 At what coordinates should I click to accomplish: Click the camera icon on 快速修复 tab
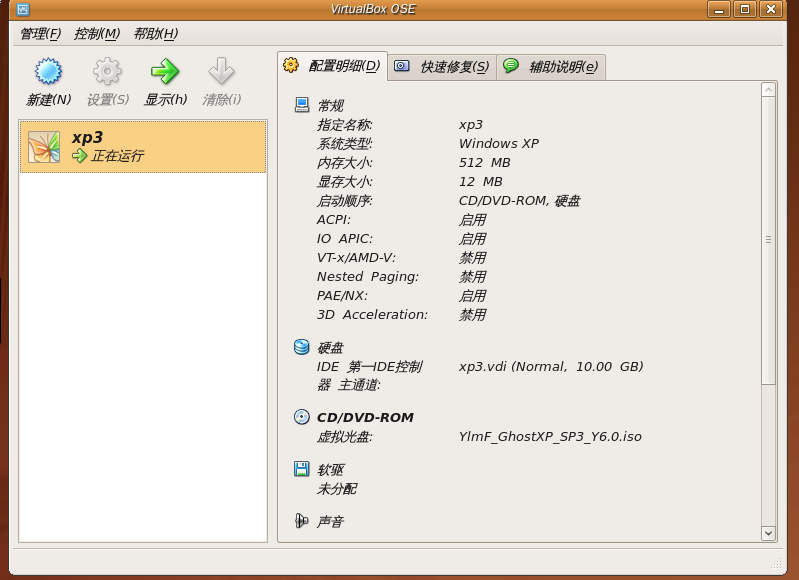pyautogui.click(x=402, y=66)
